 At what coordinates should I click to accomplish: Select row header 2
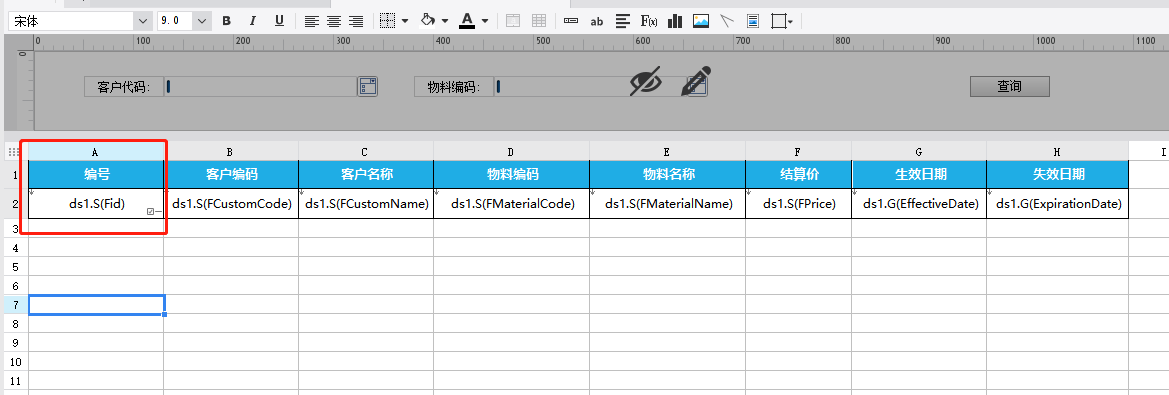click(x=16, y=203)
